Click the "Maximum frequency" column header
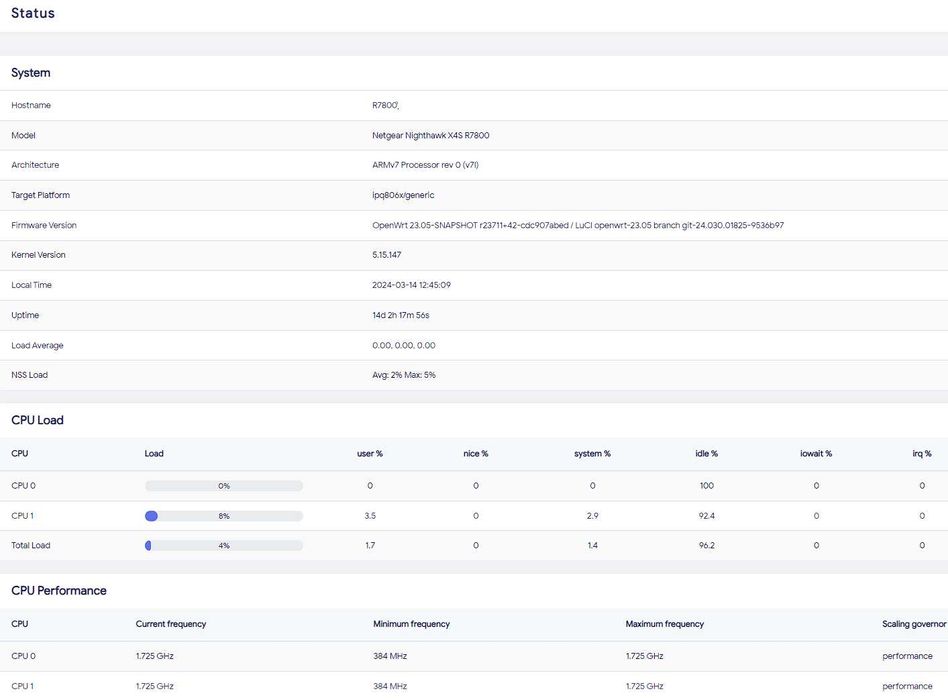Viewport: 948px width, 700px height. click(x=664, y=624)
